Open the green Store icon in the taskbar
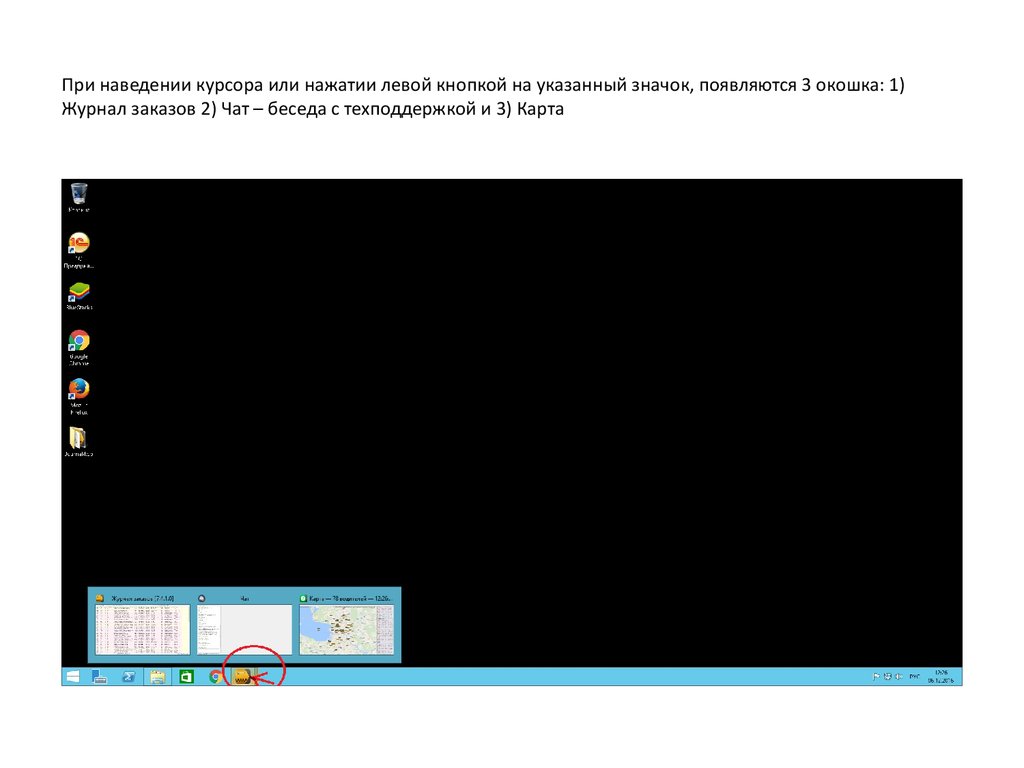The image size is (1024, 768). (186, 677)
